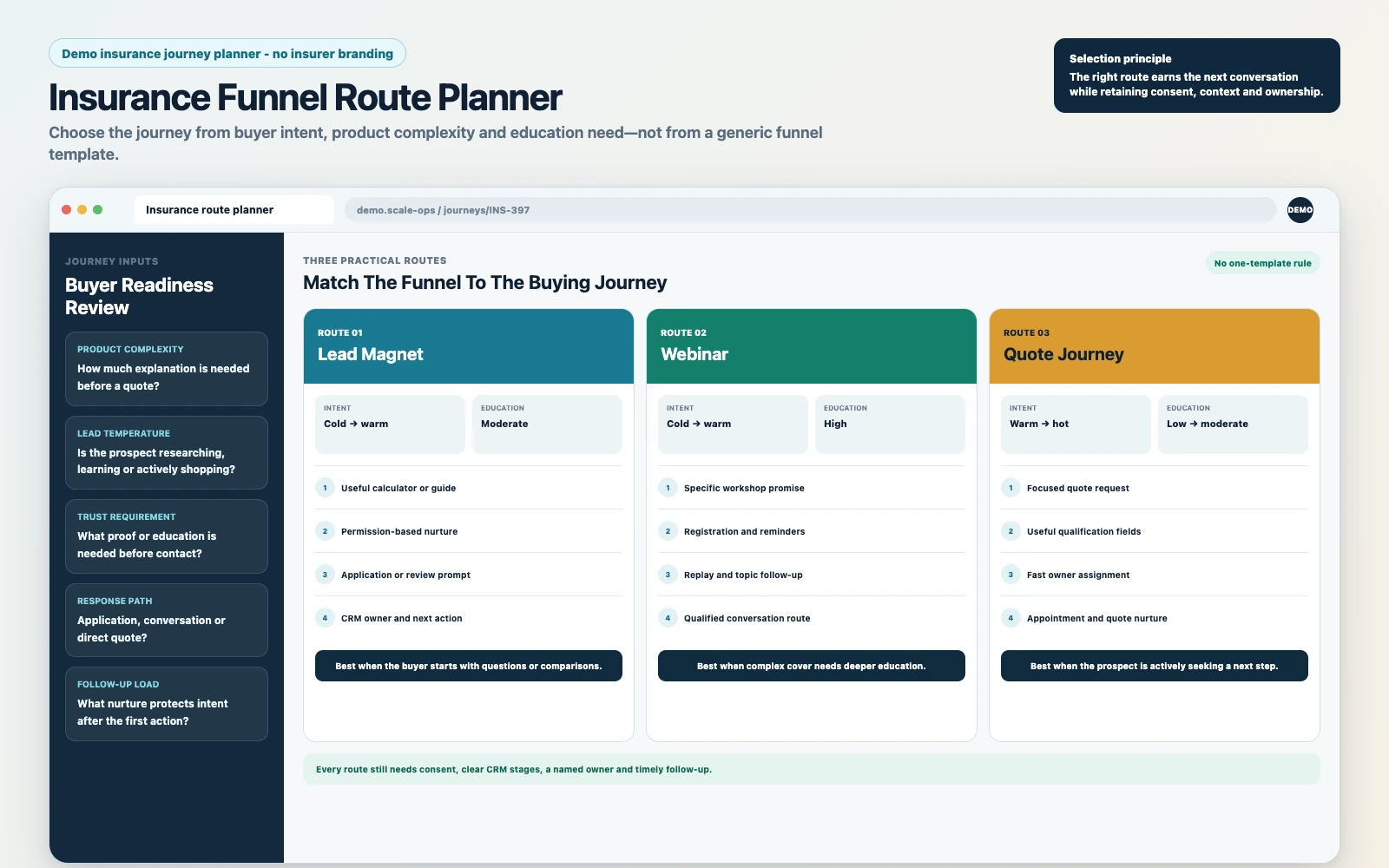Click the Match The Funnel To The Buying Journey heading

pos(485,283)
